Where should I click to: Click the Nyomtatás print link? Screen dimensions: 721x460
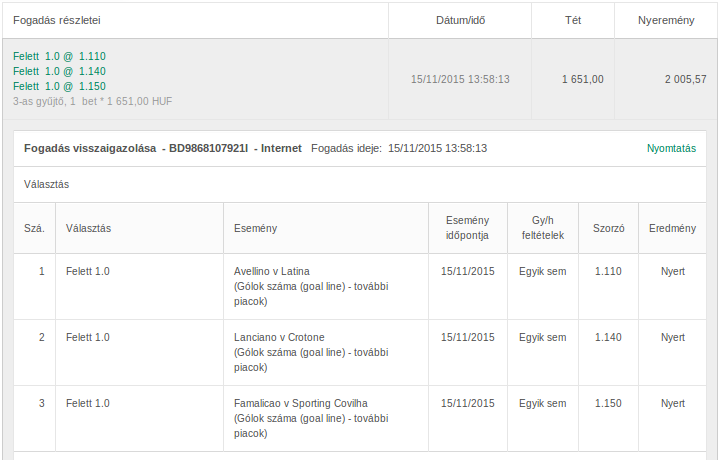pyautogui.click(x=671, y=149)
